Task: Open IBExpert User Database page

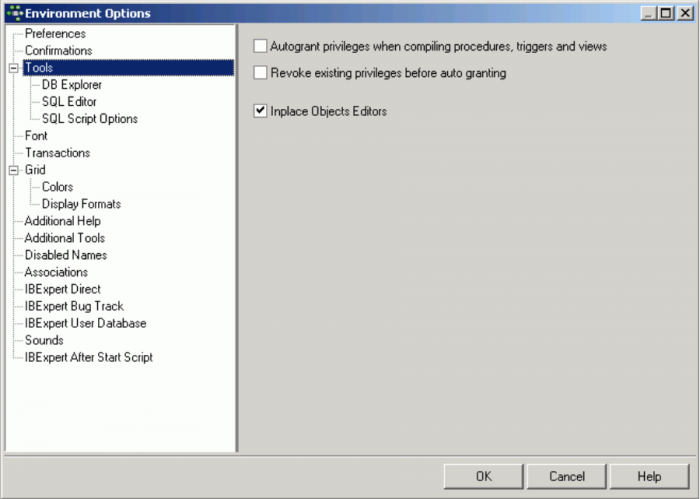Action: pos(85,323)
